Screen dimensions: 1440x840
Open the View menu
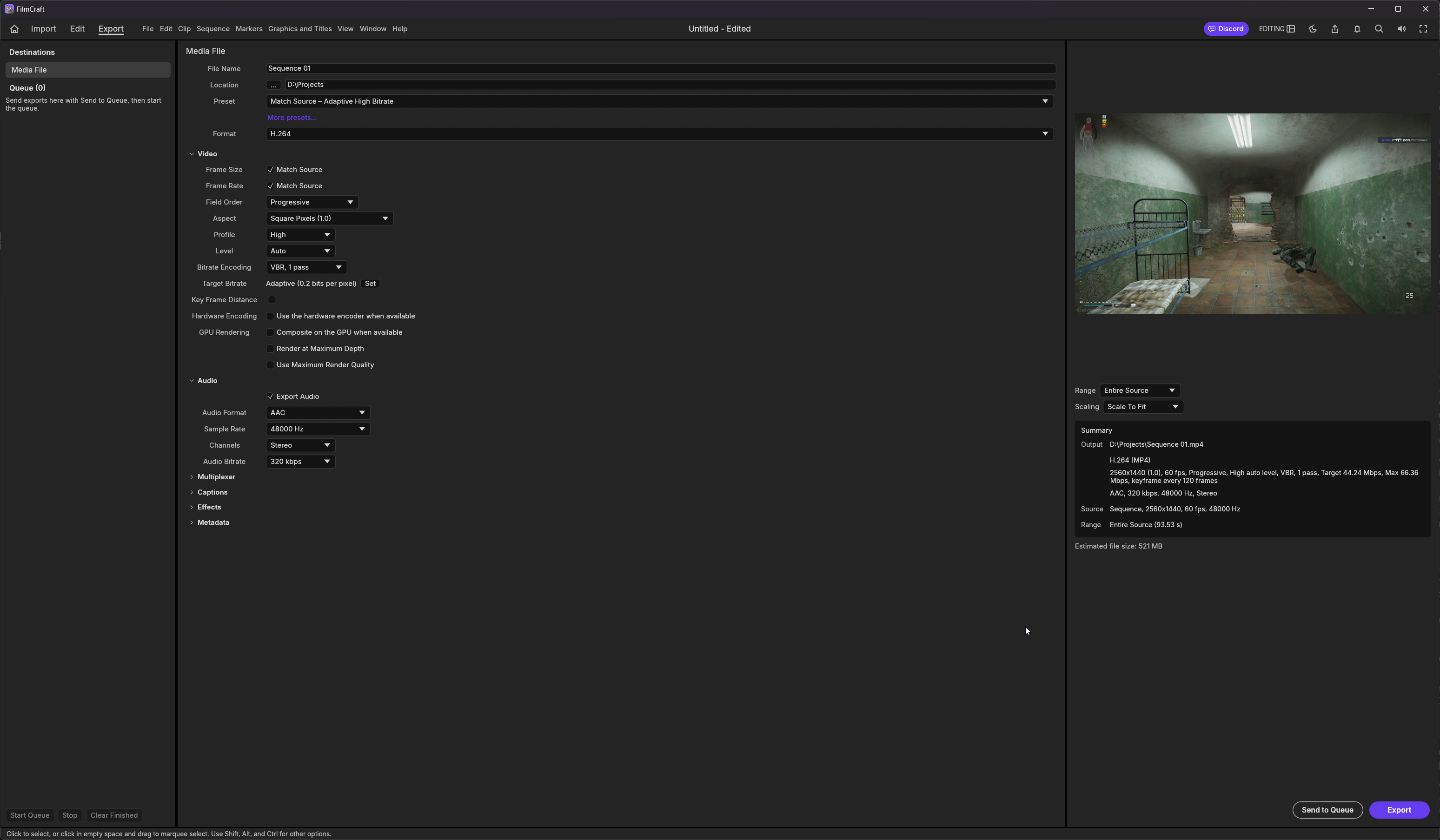point(345,28)
